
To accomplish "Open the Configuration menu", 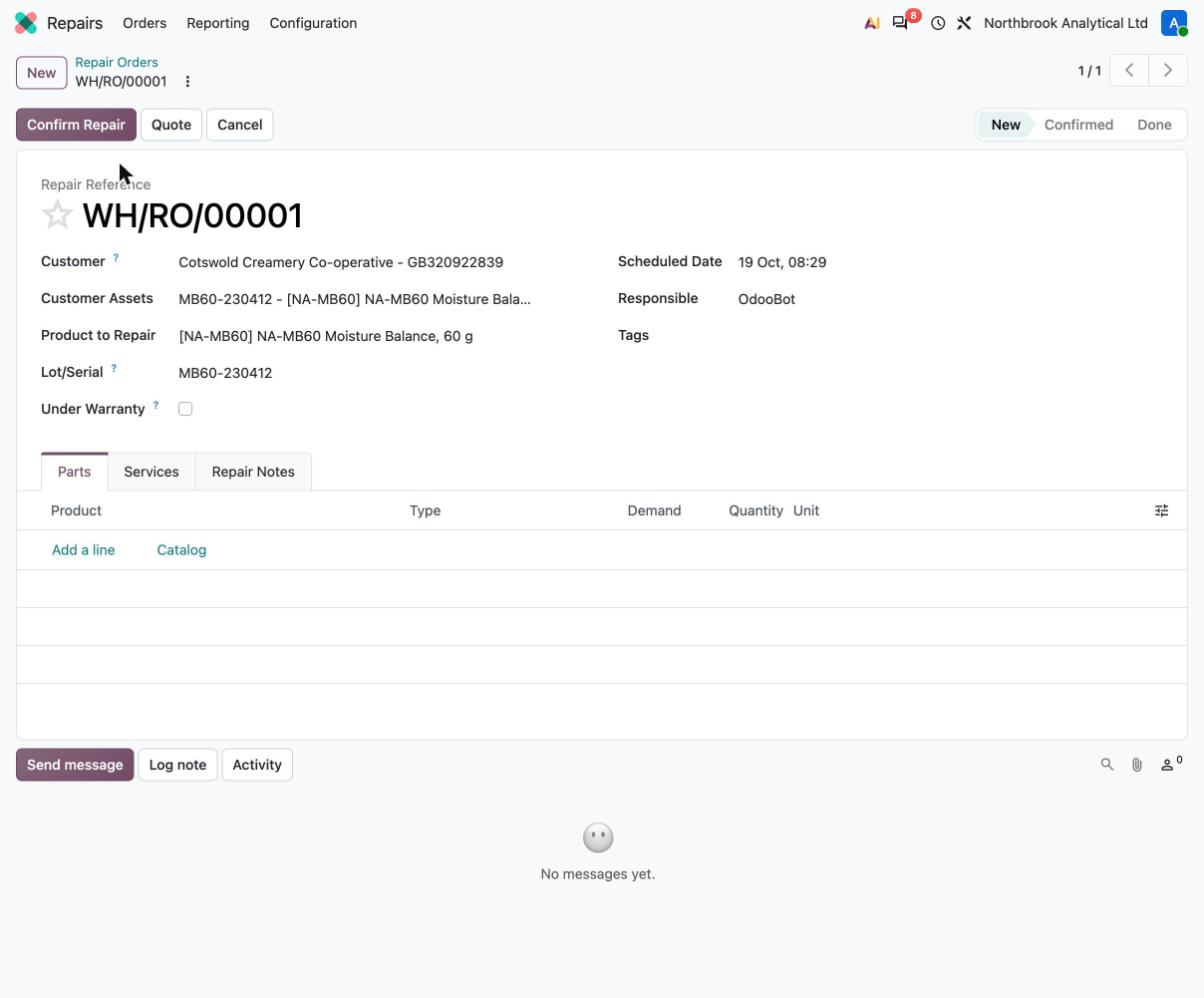I will point(313,23).
